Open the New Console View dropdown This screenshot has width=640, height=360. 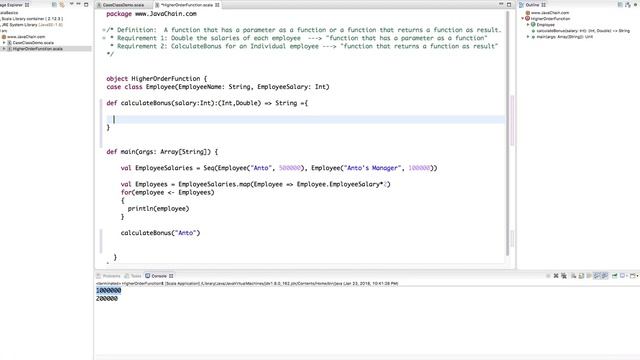click(x=637, y=276)
